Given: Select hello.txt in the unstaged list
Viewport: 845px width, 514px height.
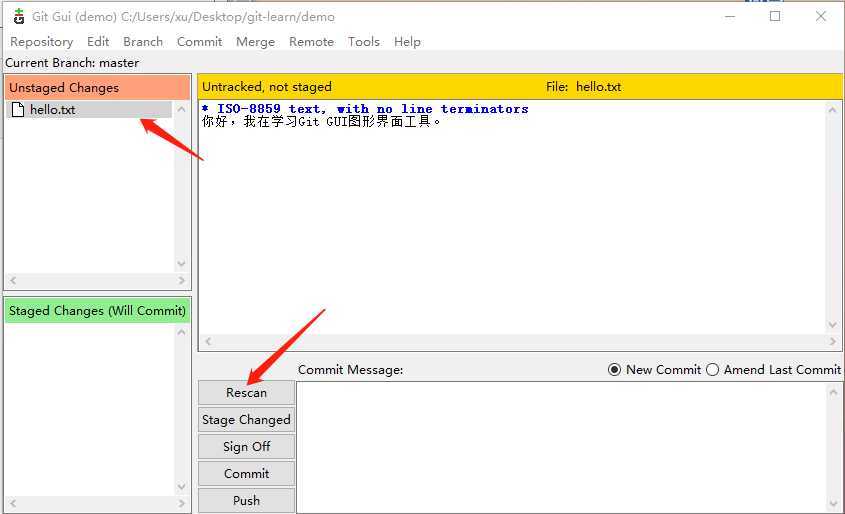Looking at the screenshot, I should click(x=89, y=109).
